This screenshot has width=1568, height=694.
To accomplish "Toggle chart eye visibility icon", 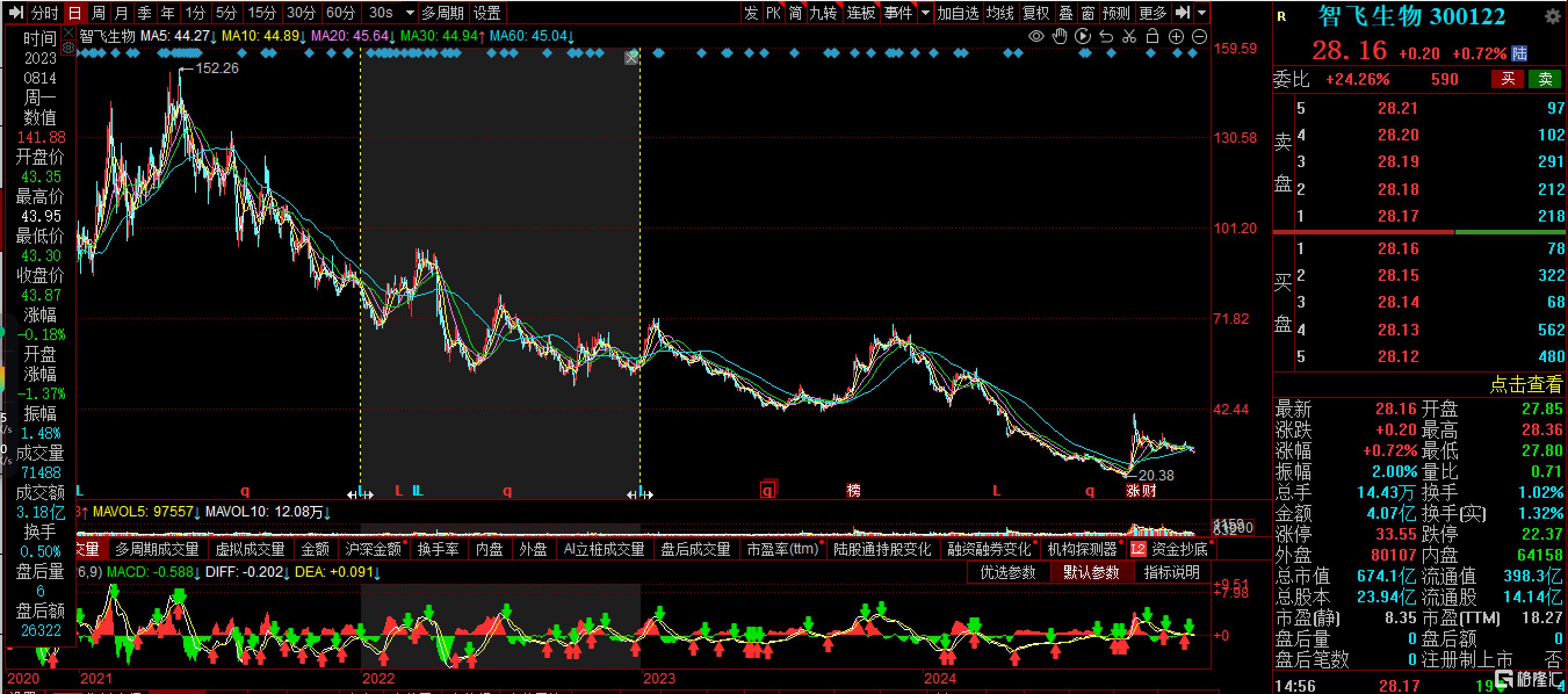I will pyautogui.click(x=1036, y=37).
